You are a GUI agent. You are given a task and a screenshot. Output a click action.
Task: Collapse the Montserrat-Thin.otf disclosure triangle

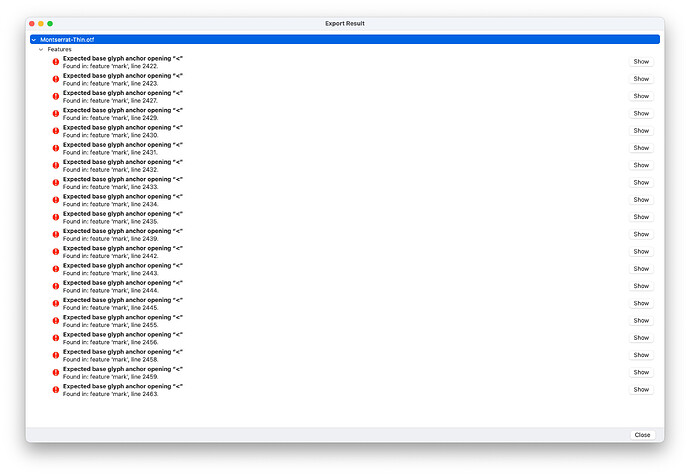click(x=33, y=40)
